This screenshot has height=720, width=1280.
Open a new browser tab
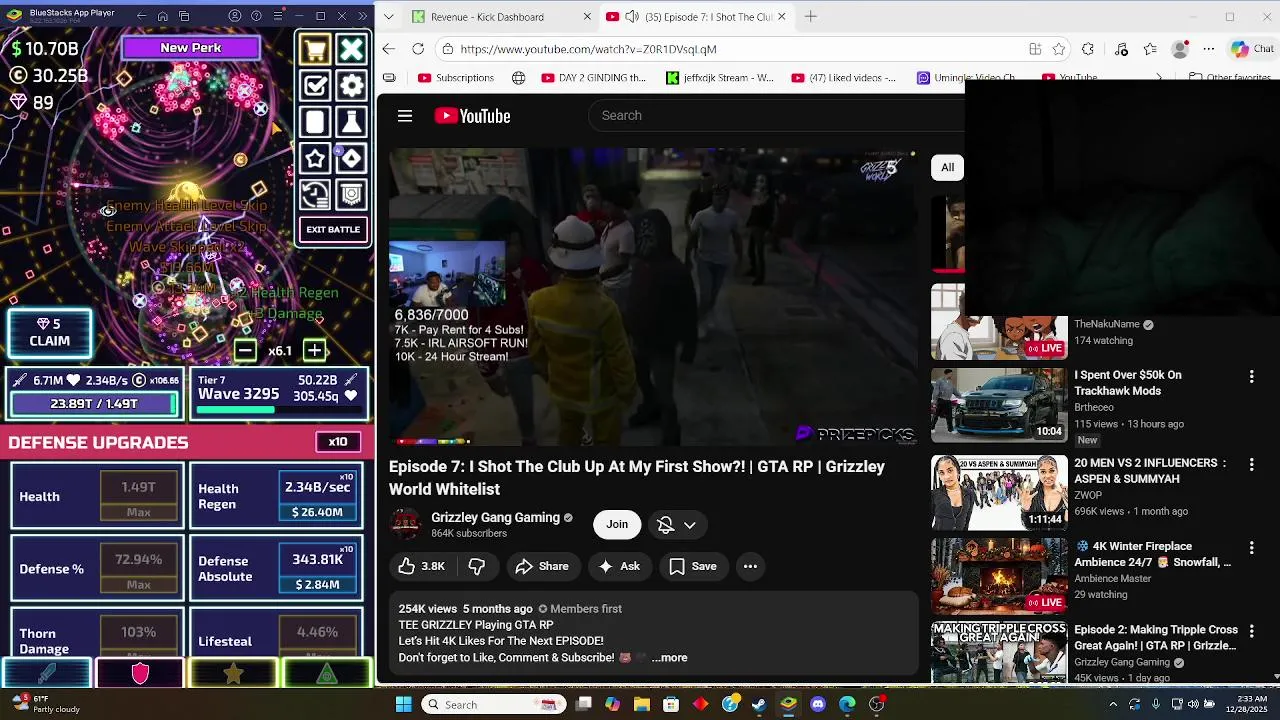click(x=811, y=17)
